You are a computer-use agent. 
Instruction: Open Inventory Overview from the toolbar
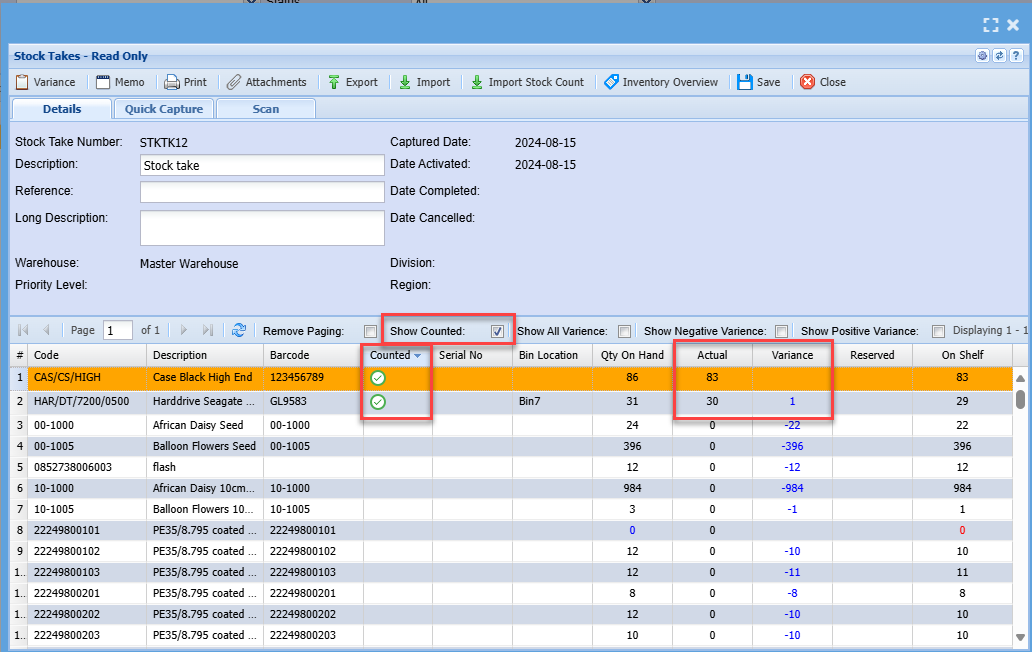[x=611, y=82]
